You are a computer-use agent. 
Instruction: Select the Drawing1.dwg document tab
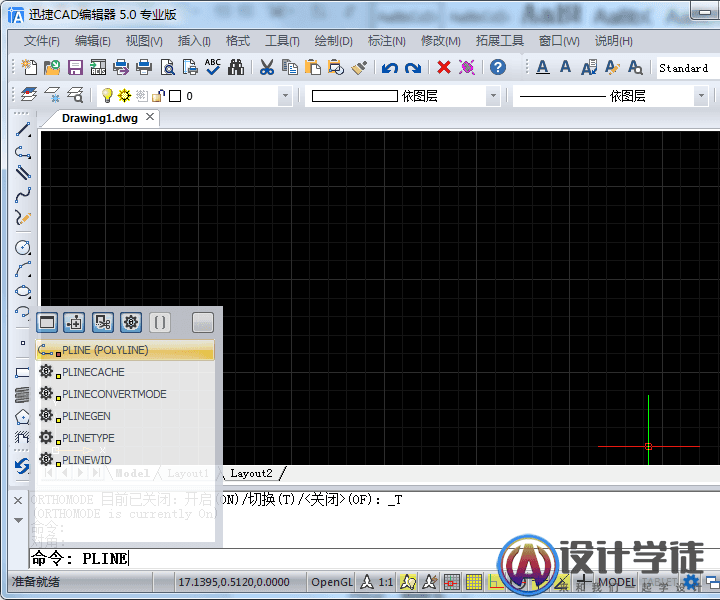pos(100,118)
